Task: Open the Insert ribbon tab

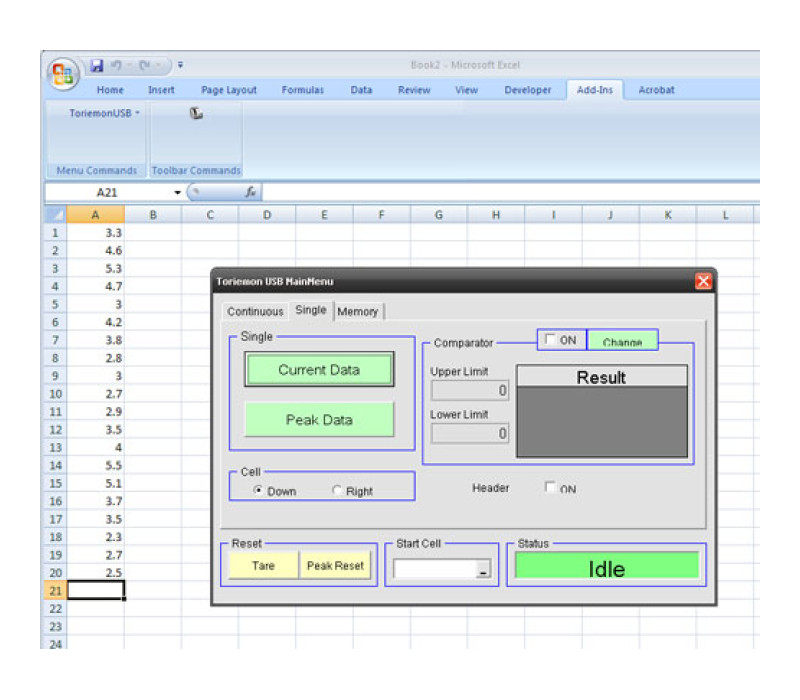Action: pos(161,90)
